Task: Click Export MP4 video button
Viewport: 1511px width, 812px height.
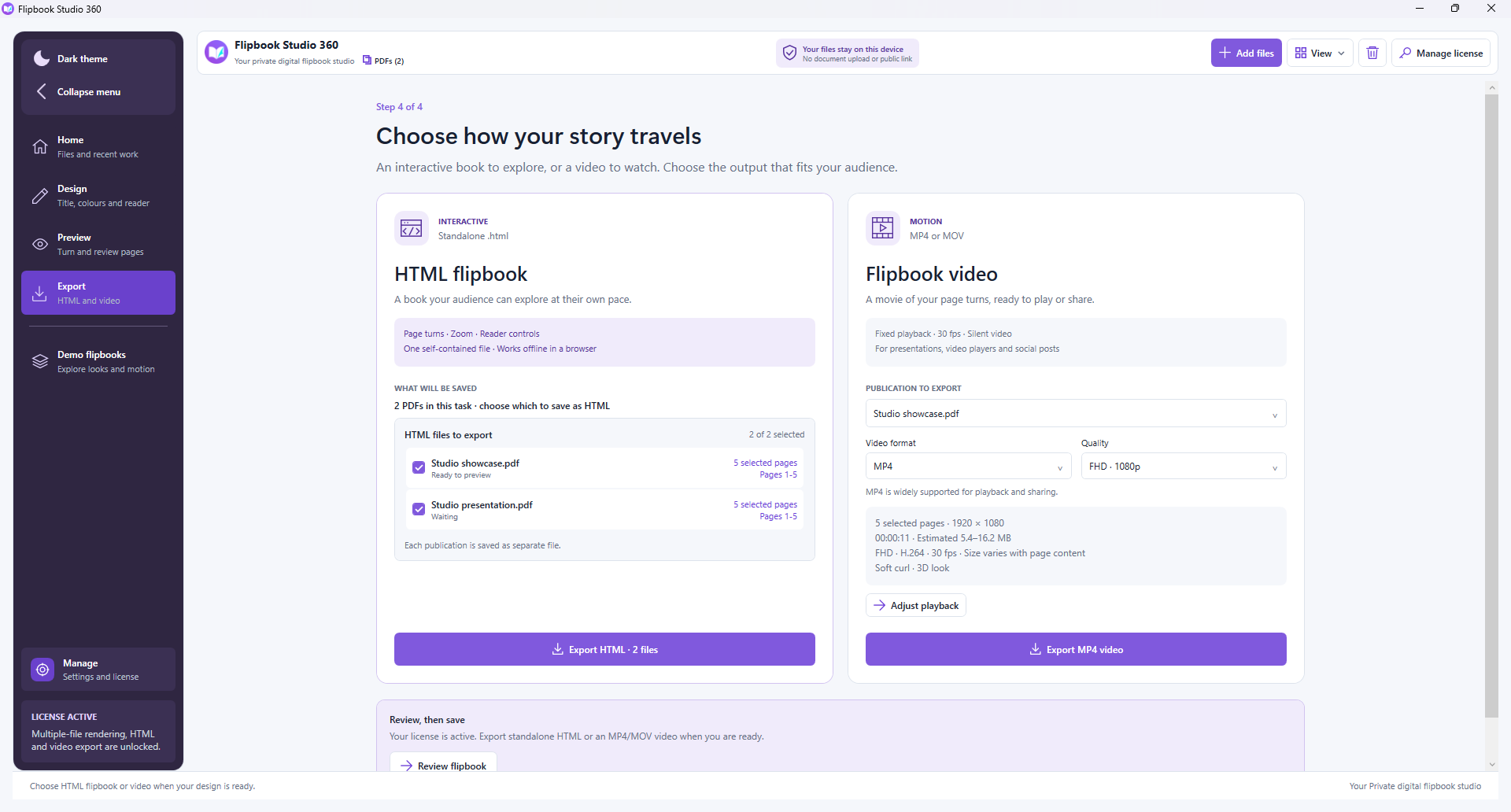Action: (x=1076, y=649)
